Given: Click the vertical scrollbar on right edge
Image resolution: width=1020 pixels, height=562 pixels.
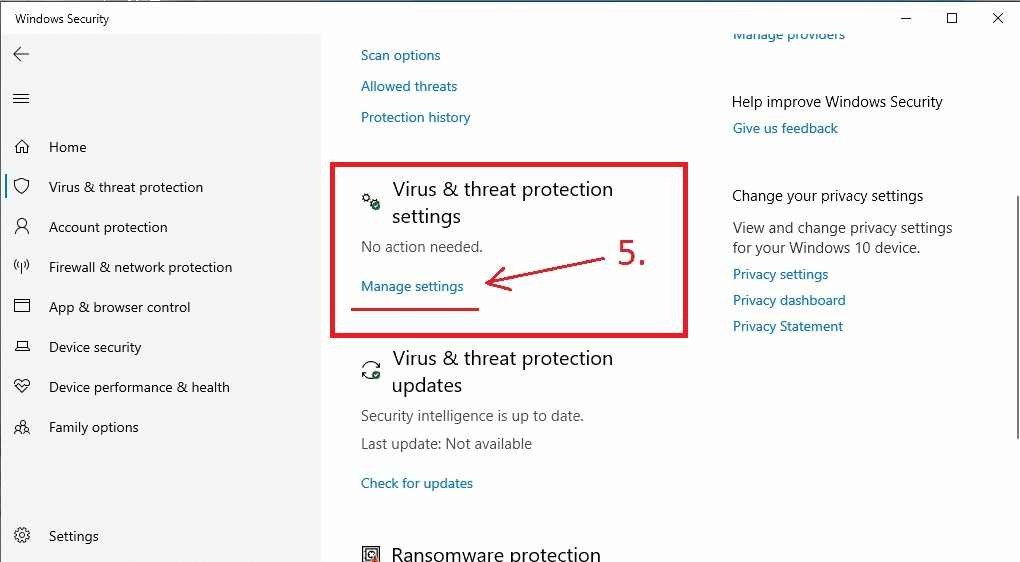Looking at the screenshot, I should click(1017, 317).
